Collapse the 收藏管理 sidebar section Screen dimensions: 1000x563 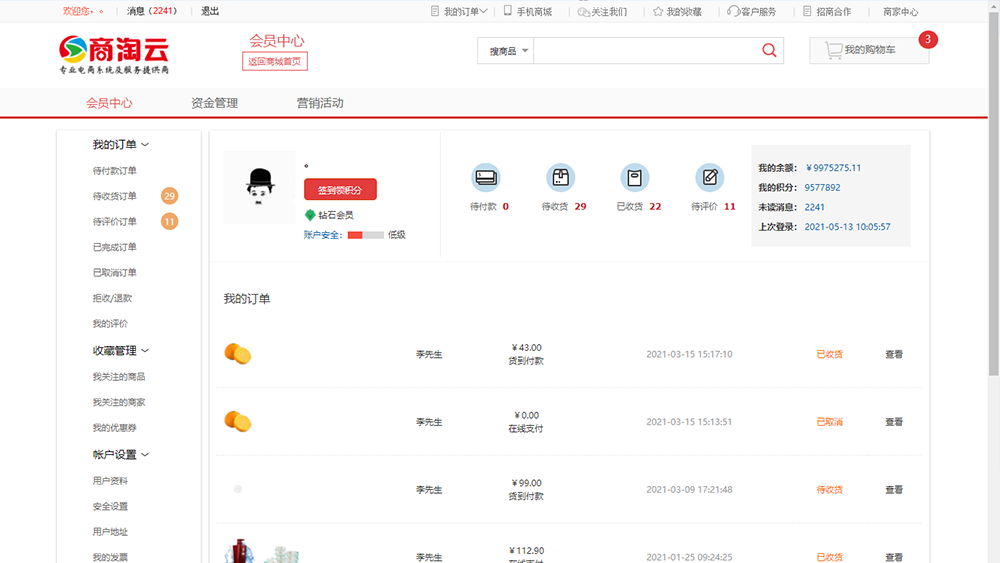[121, 351]
